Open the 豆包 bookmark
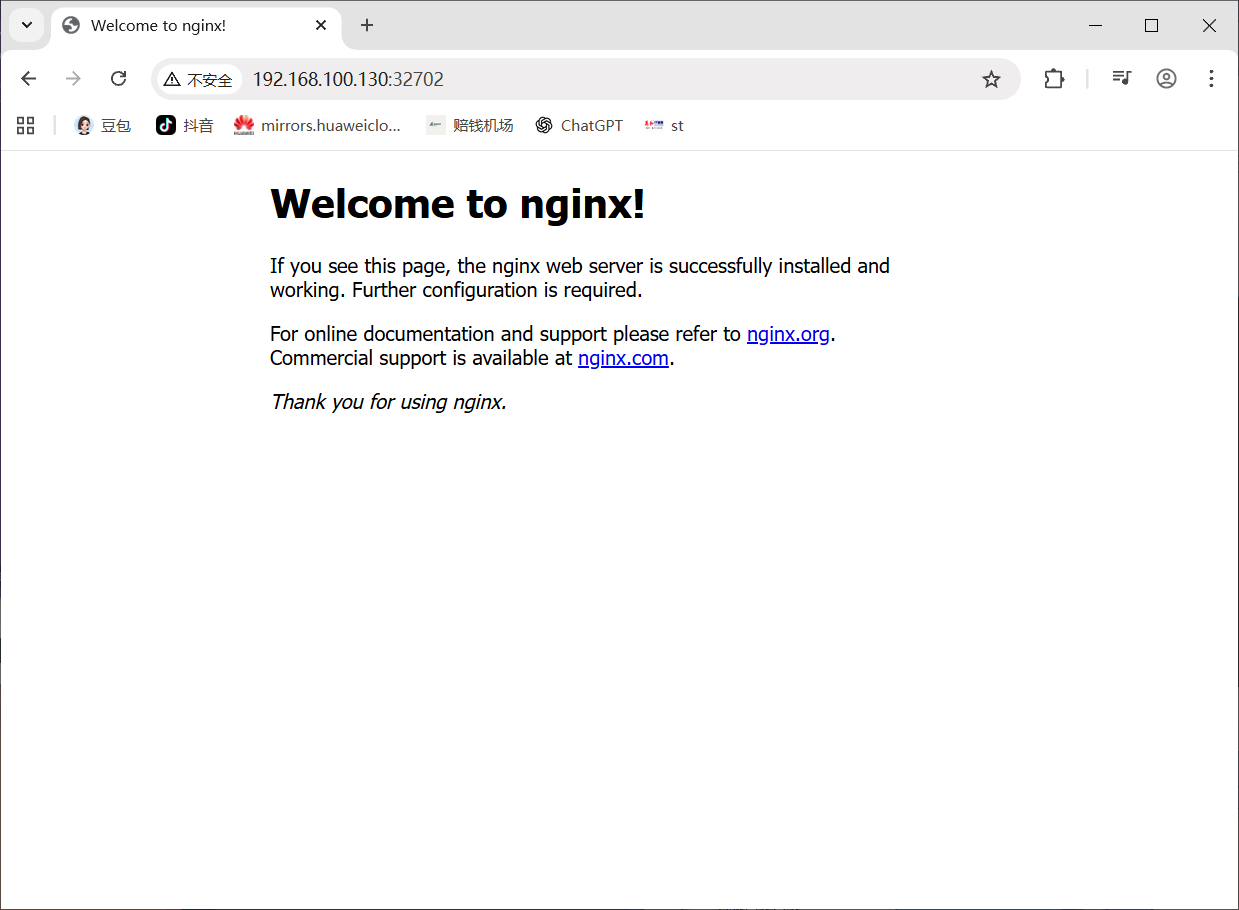Viewport: 1239px width, 910px height. (x=103, y=125)
